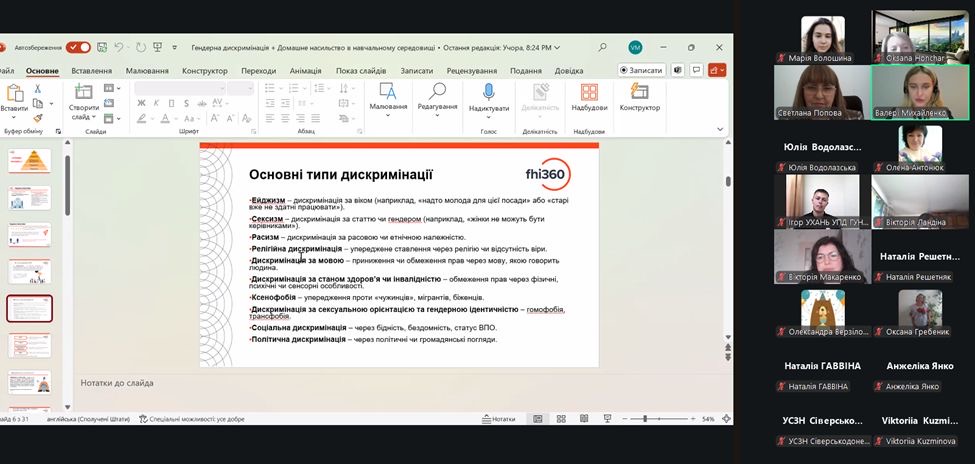The image size is (975, 464).
Task: Toggle Нотатки pane in status bar
Action: 498,419
